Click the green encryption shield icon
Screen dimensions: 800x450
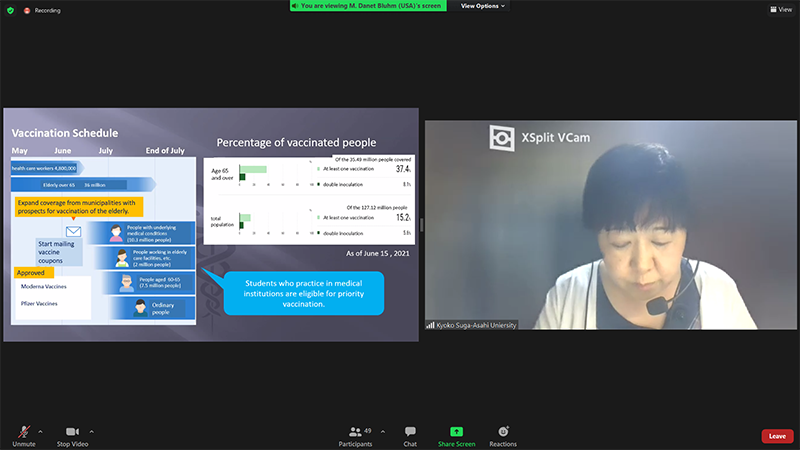[11, 10]
